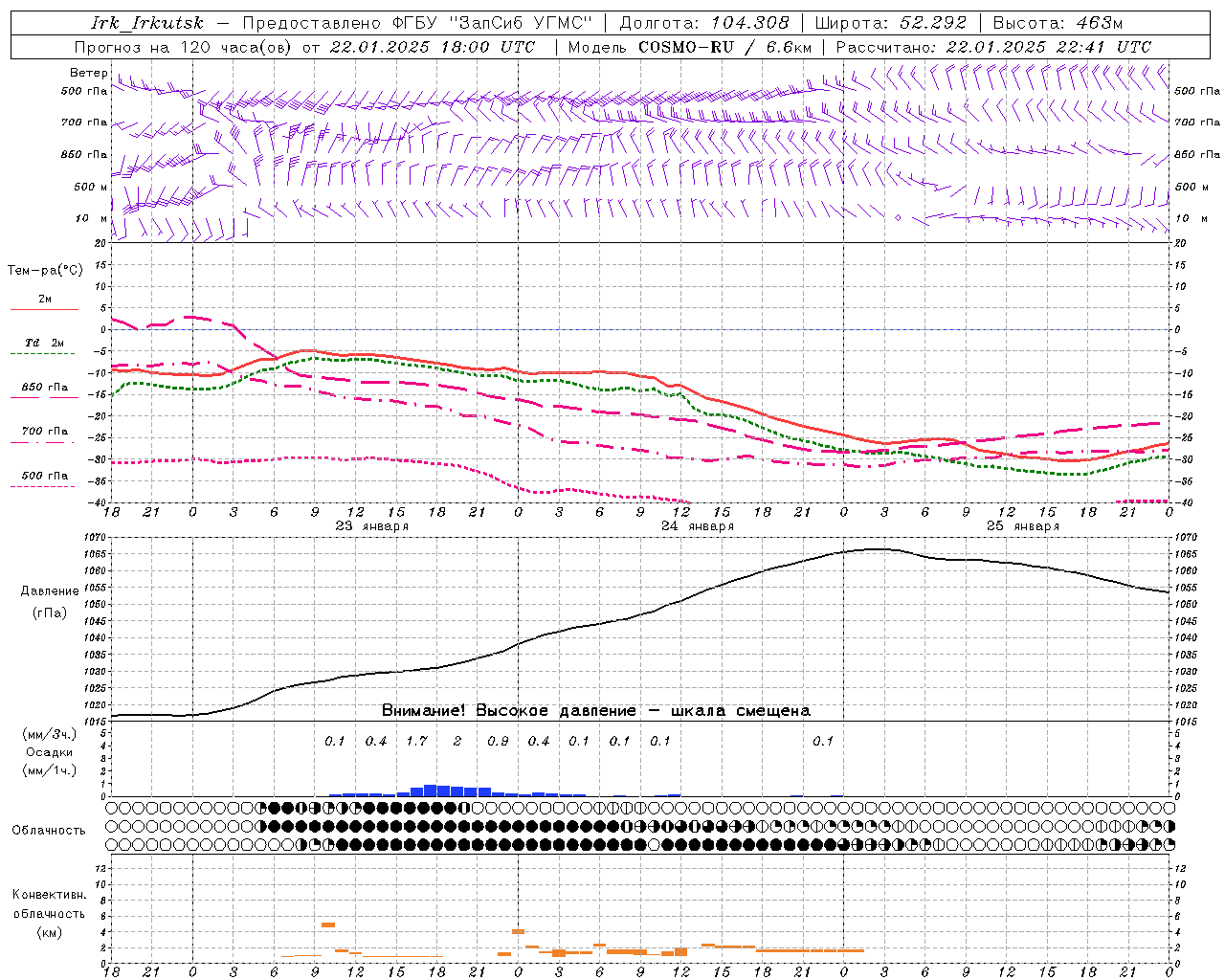
Task: Select the unit label "(км)" under convective cloudiness
Action: pyautogui.click(x=50, y=932)
